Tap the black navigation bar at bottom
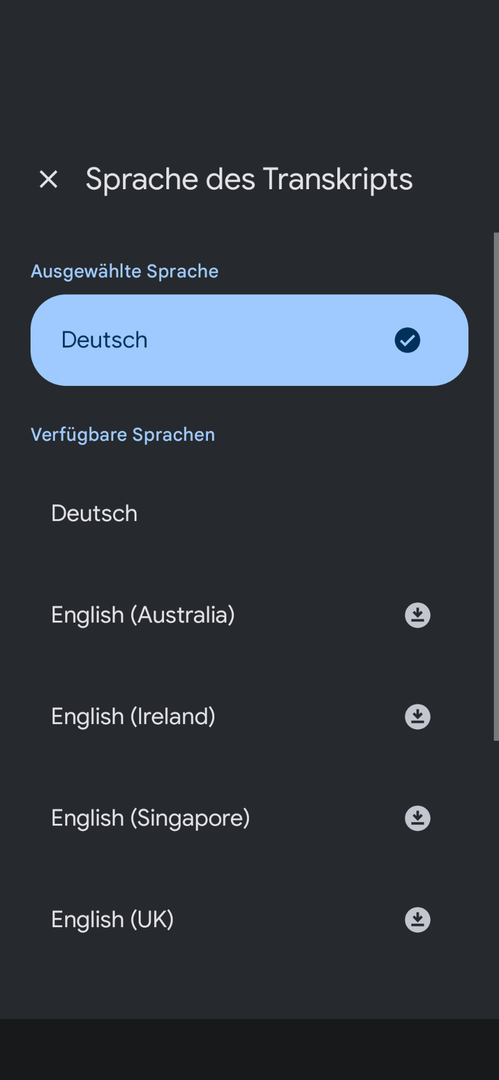Image resolution: width=499 pixels, height=1080 pixels. (250, 1050)
